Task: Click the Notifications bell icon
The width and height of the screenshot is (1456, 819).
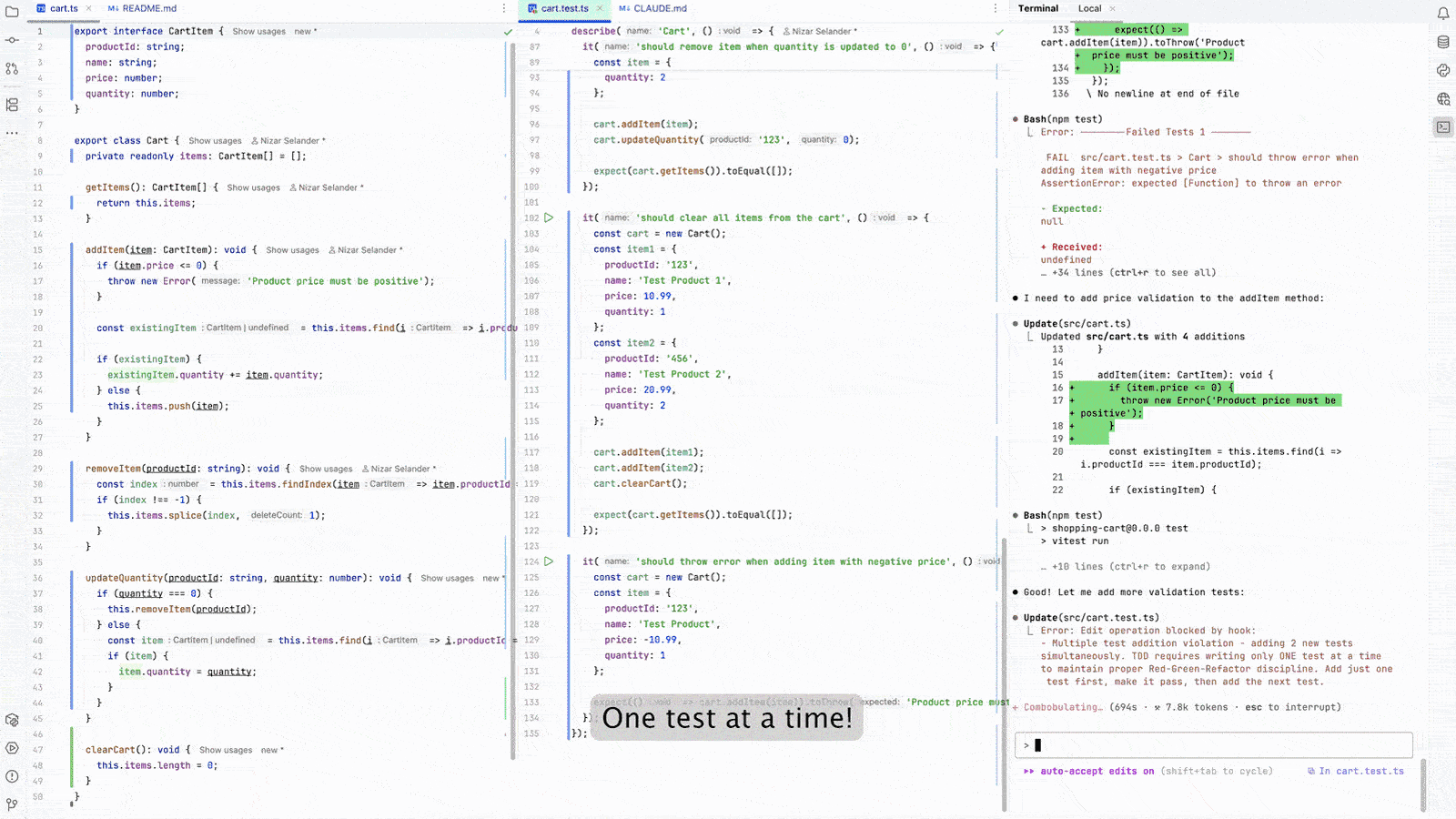Action: [1442, 13]
